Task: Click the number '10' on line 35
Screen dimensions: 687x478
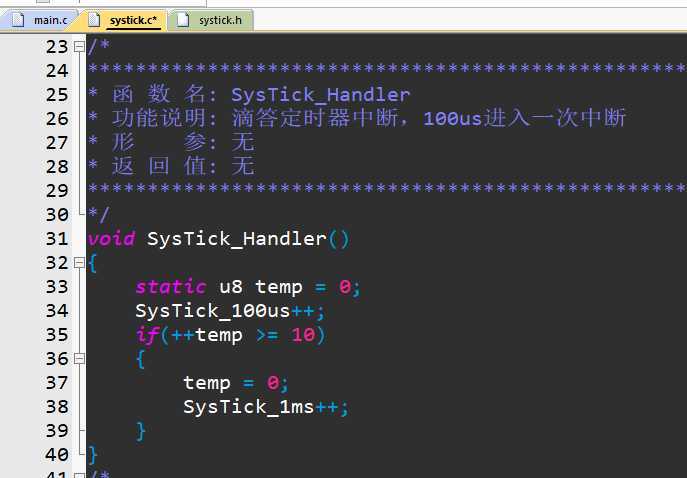Action: pyautogui.click(x=303, y=335)
